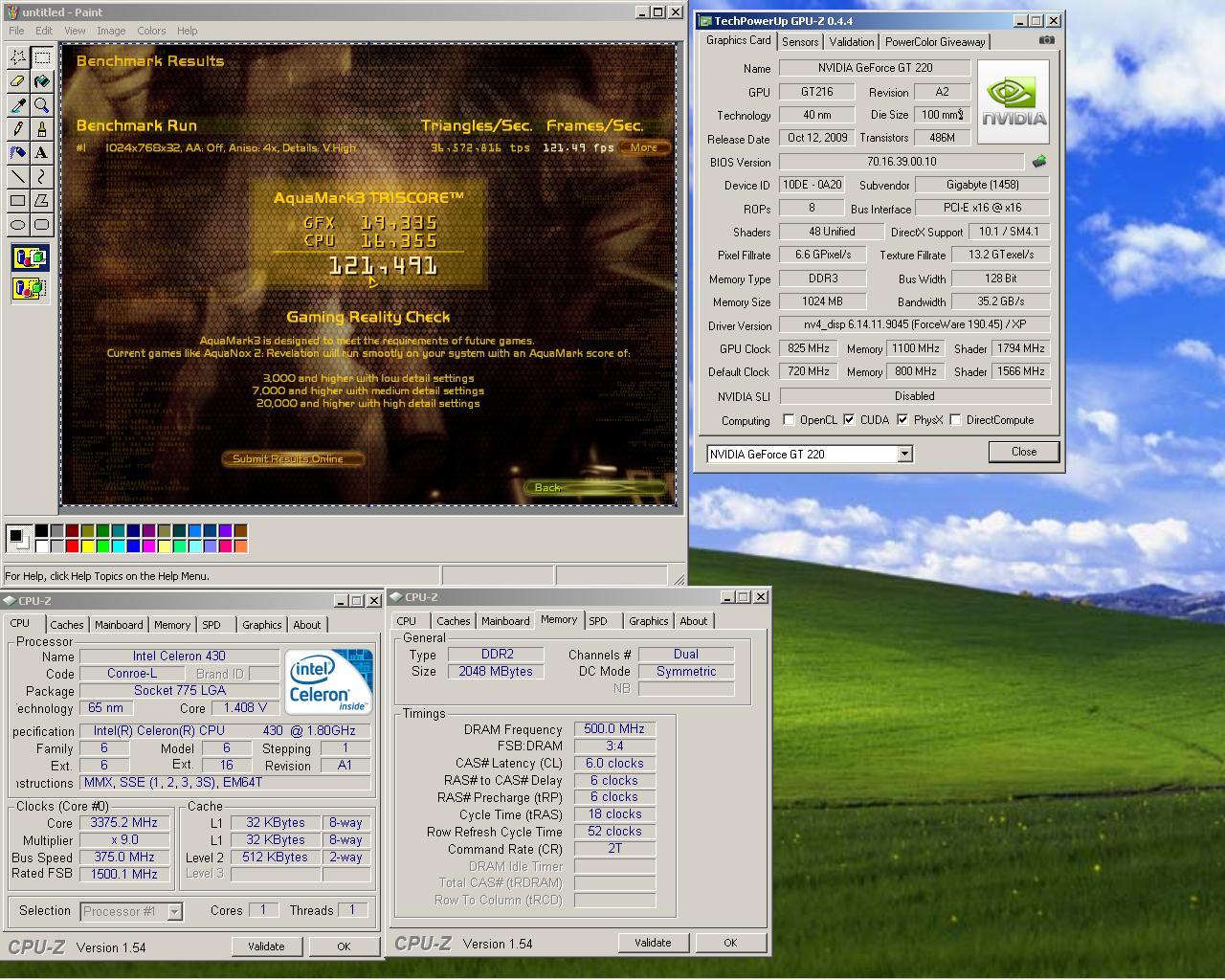Click the Intel Celeron logo in CPU-Z
Viewport: 1225px width, 980px height.
click(x=328, y=681)
